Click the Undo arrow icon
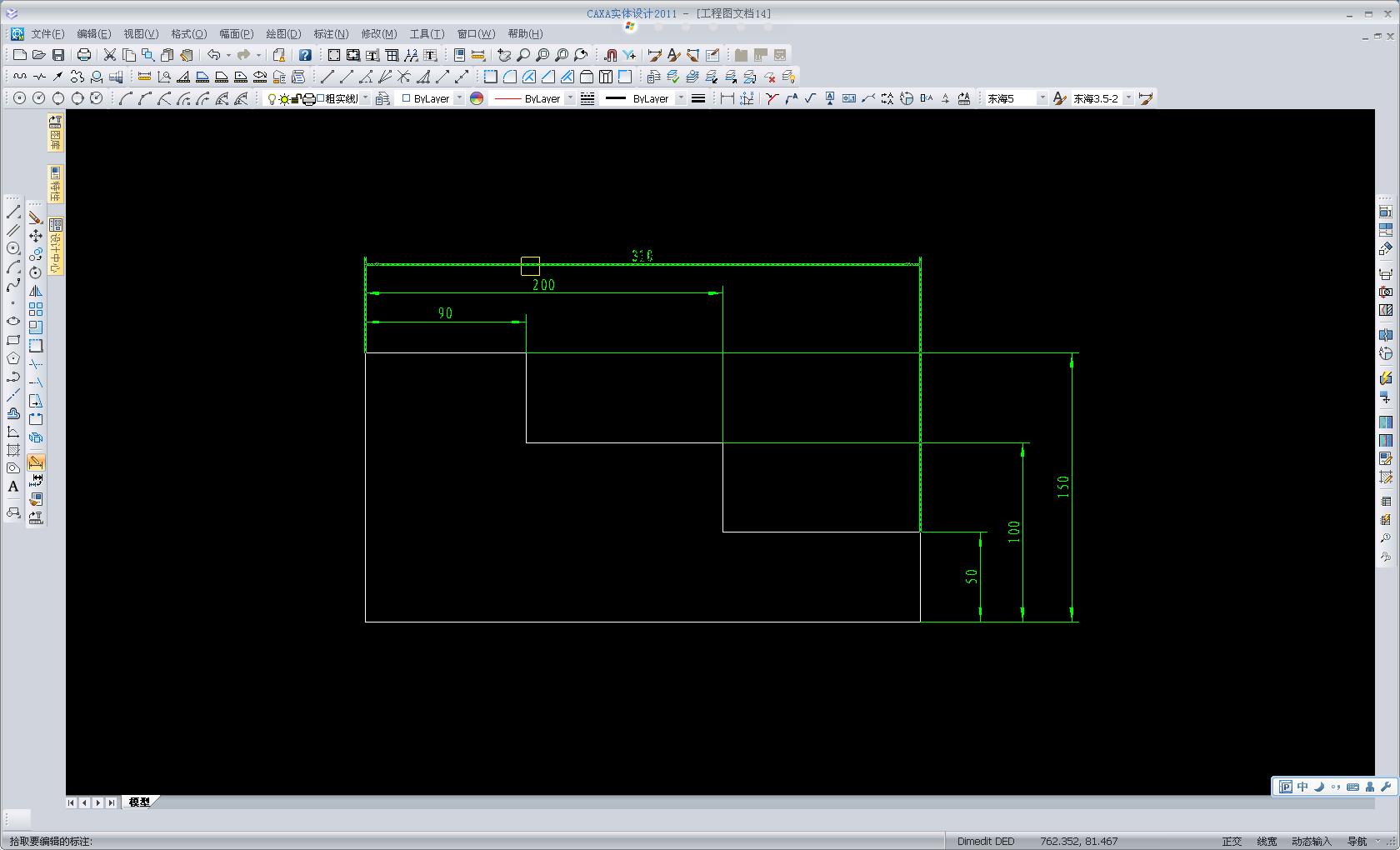1400x850 pixels. pos(214,55)
